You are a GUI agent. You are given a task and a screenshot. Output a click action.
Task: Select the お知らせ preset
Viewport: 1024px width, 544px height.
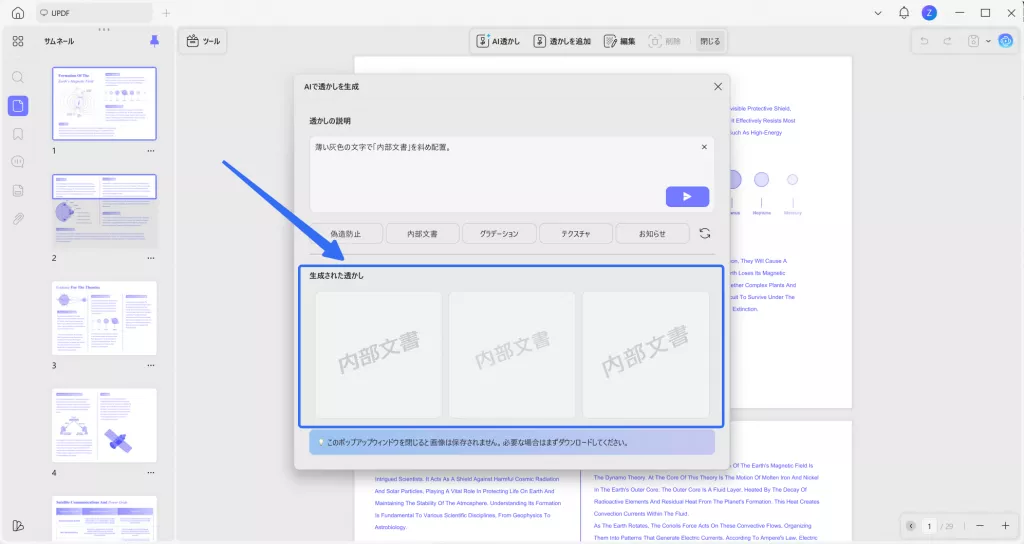[652, 234]
